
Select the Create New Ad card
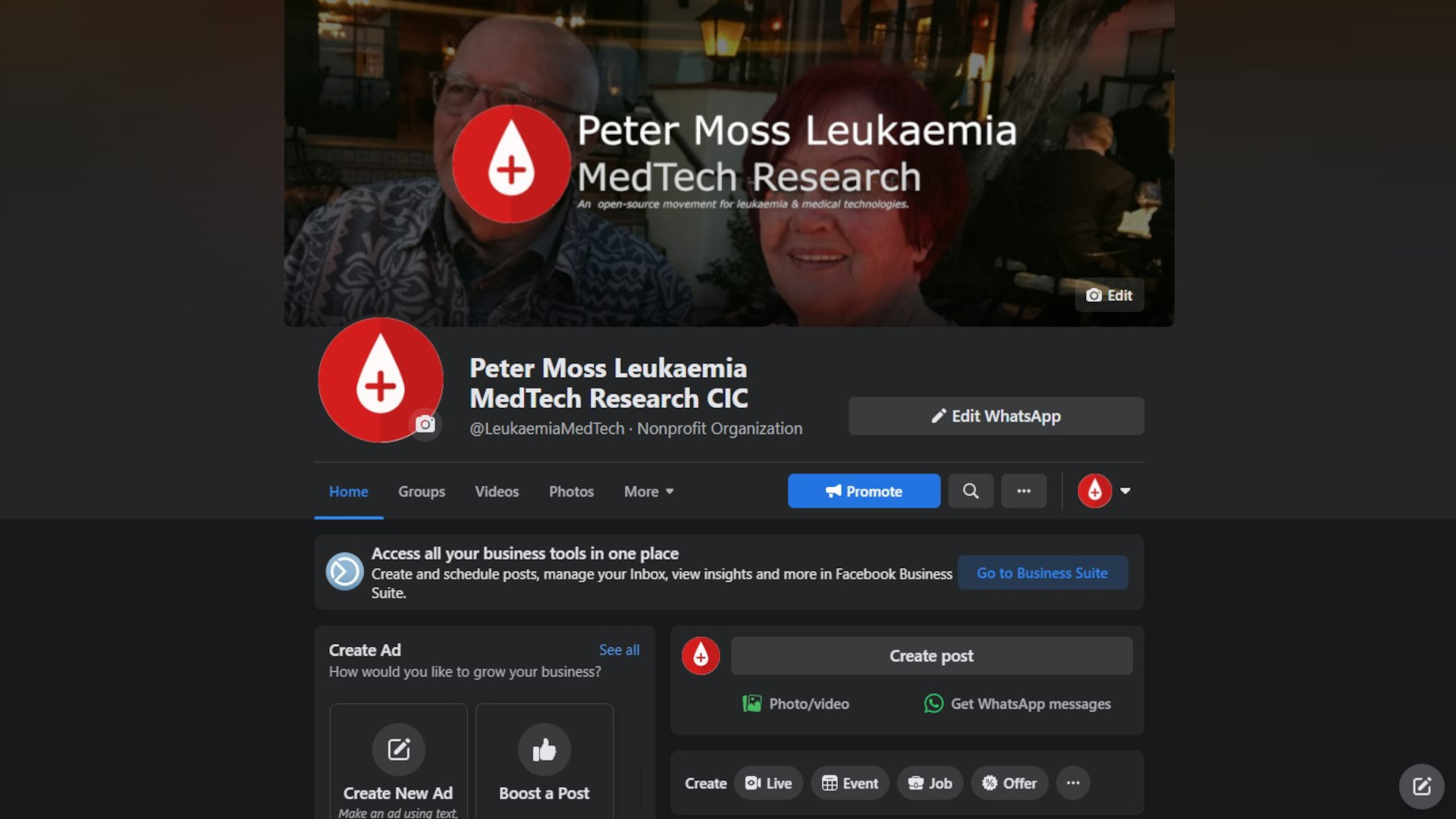point(398,761)
